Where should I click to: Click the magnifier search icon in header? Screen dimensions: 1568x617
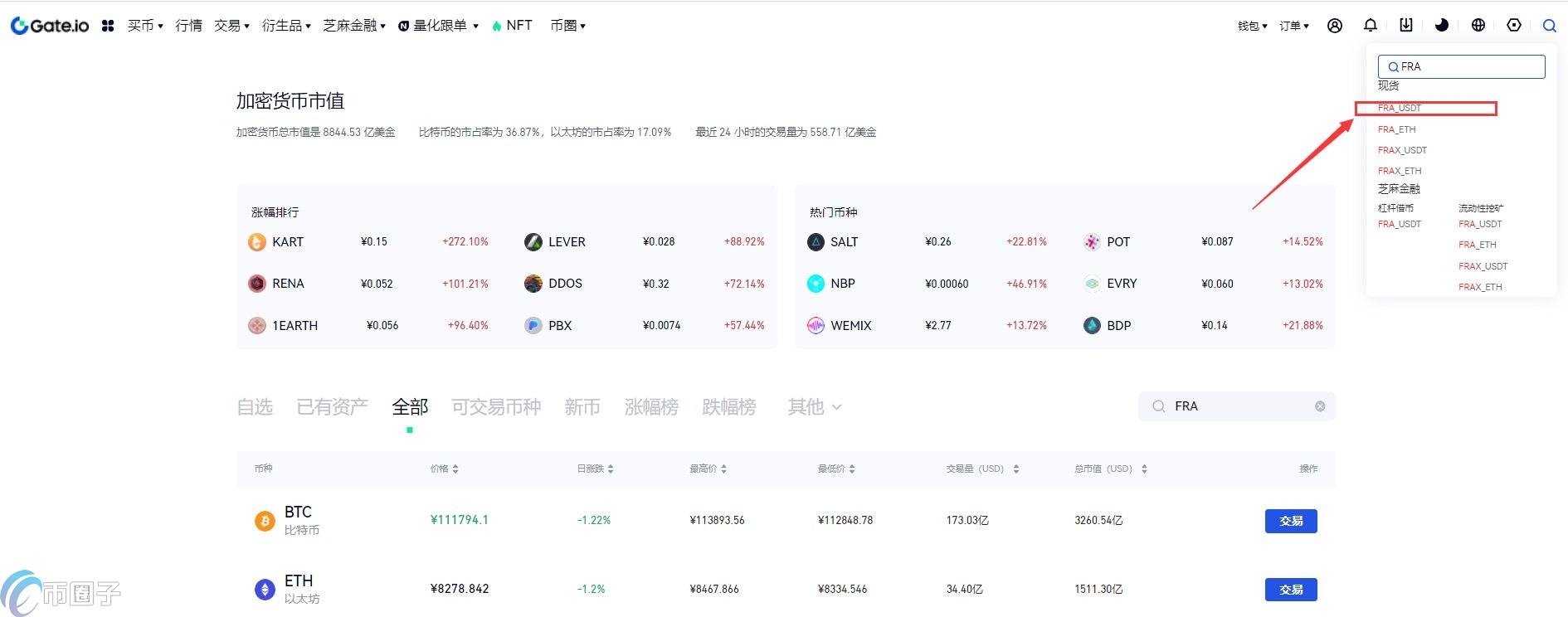1549,26
